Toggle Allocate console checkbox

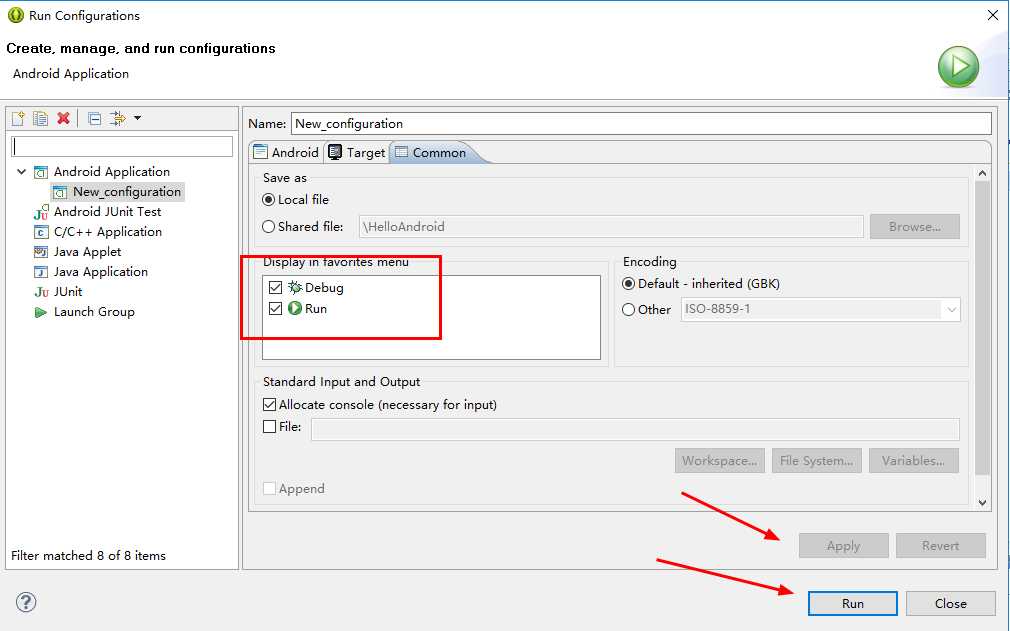pos(270,405)
